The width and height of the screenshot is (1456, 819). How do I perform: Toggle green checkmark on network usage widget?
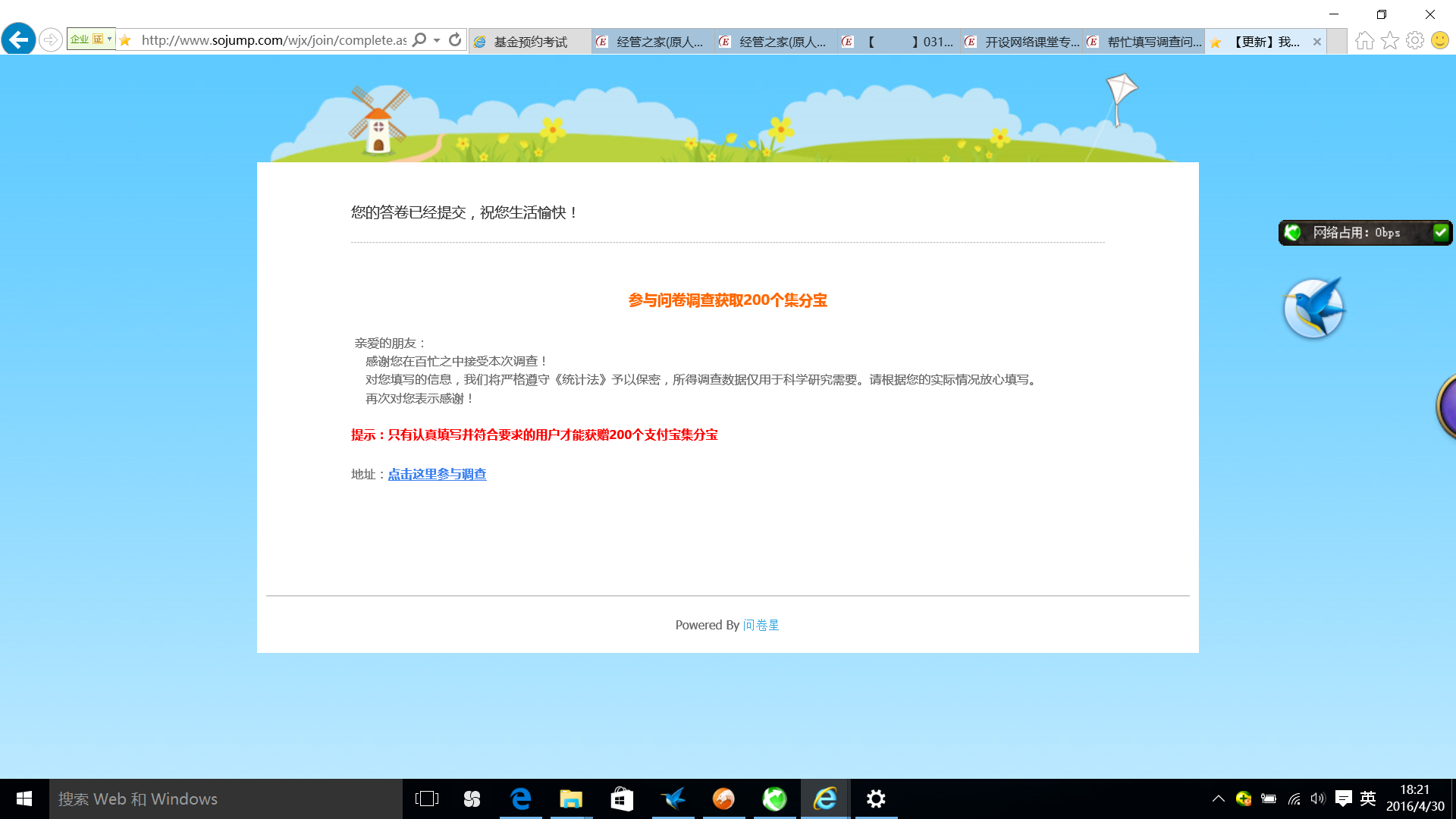point(1440,233)
